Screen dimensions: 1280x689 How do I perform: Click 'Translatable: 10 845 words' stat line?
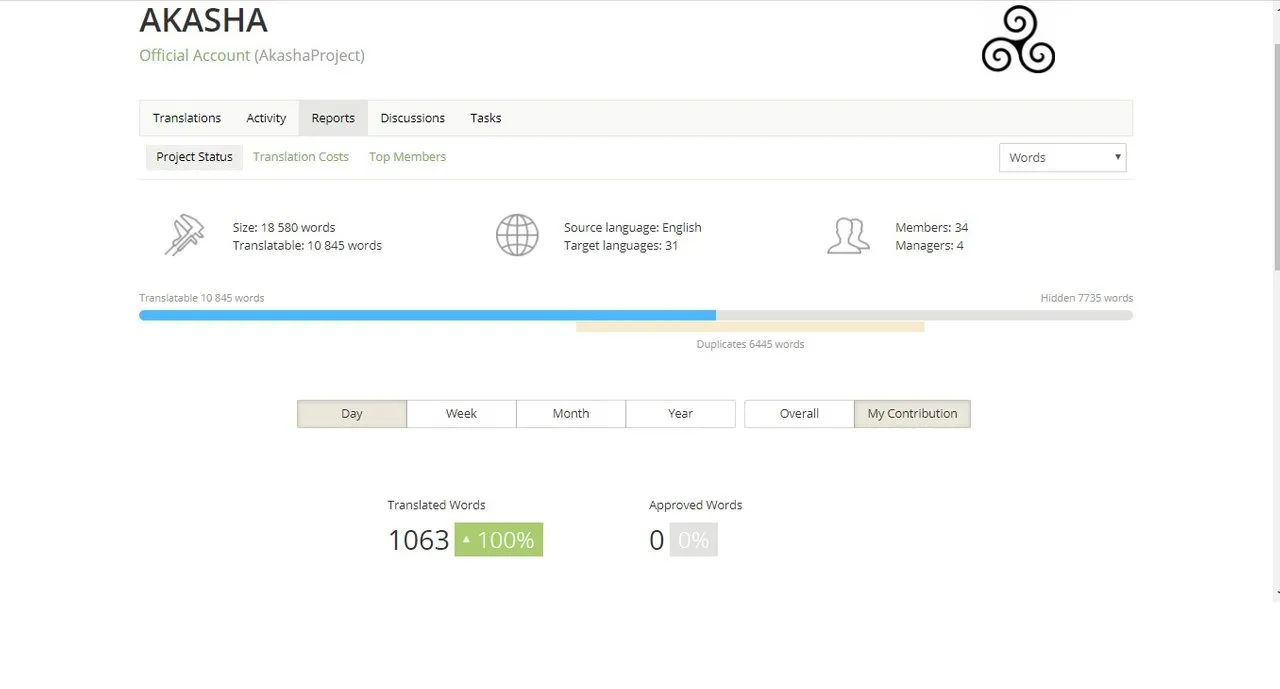tap(307, 246)
